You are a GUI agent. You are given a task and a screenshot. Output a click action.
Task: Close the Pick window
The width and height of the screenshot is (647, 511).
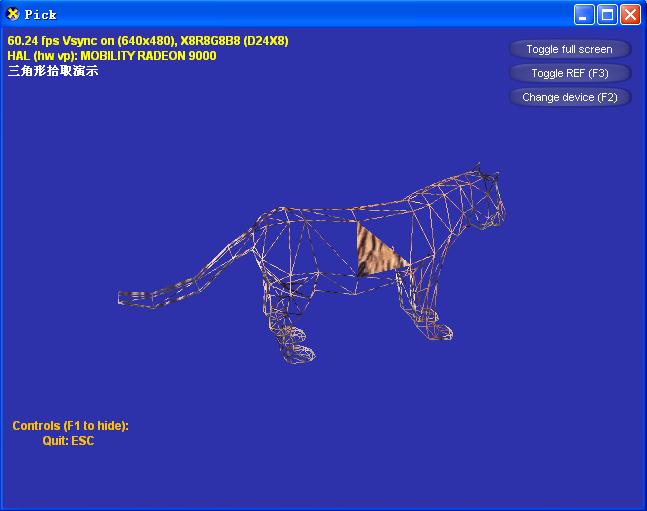point(630,15)
